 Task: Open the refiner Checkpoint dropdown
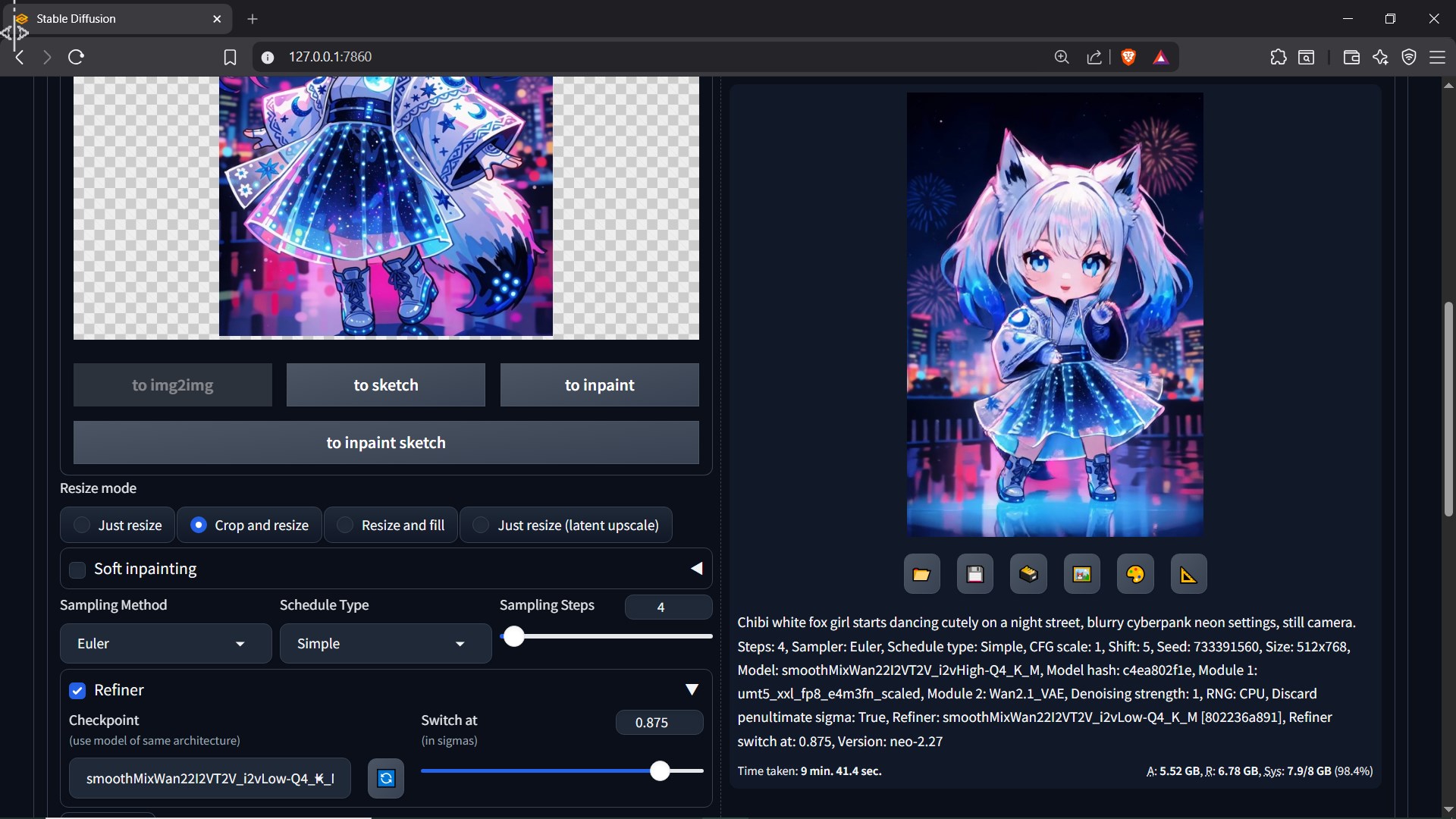[210, 778]
